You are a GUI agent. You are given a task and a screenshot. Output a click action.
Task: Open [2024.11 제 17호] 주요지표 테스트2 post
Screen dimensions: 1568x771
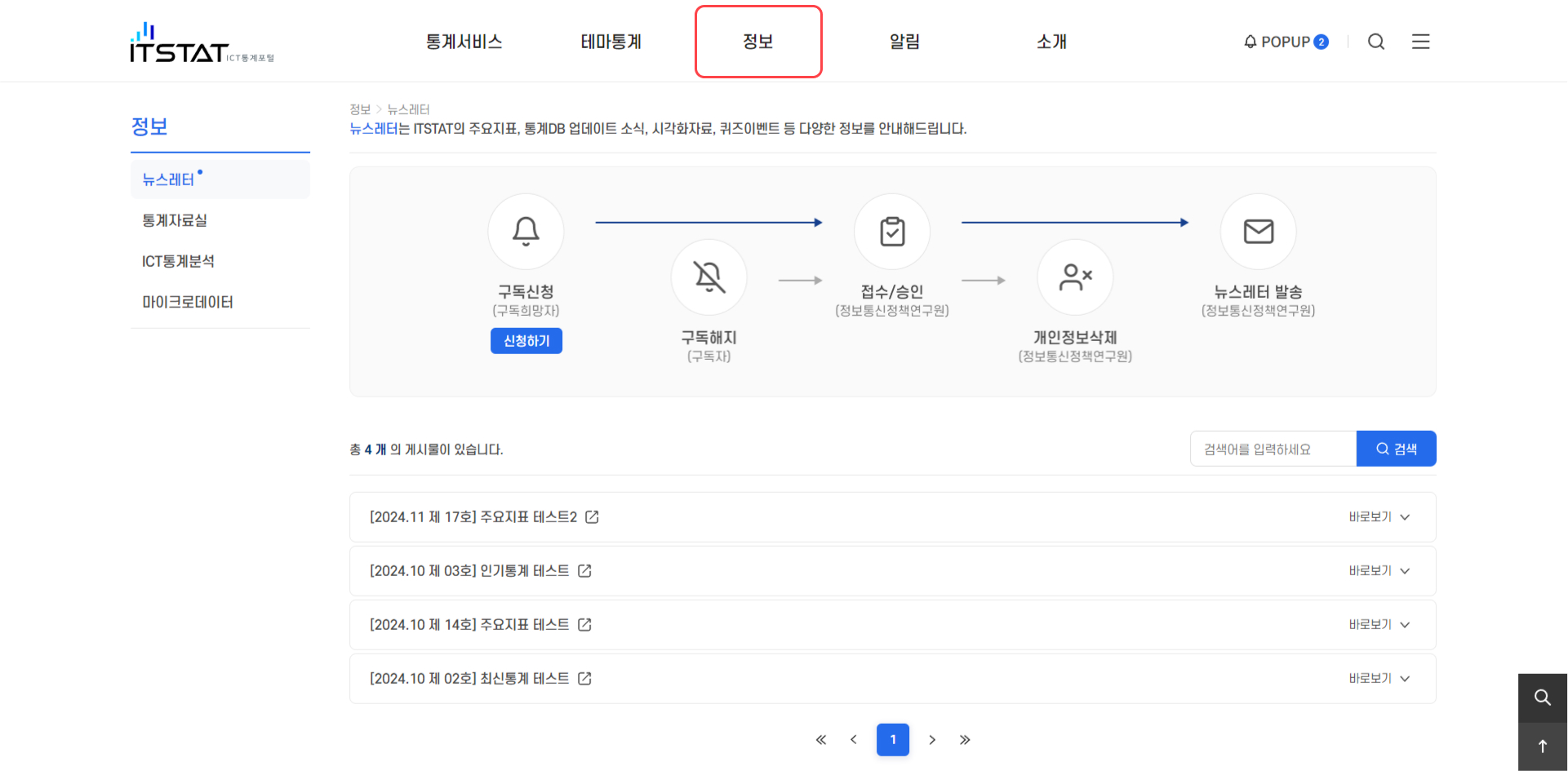(x=473, y=517)
